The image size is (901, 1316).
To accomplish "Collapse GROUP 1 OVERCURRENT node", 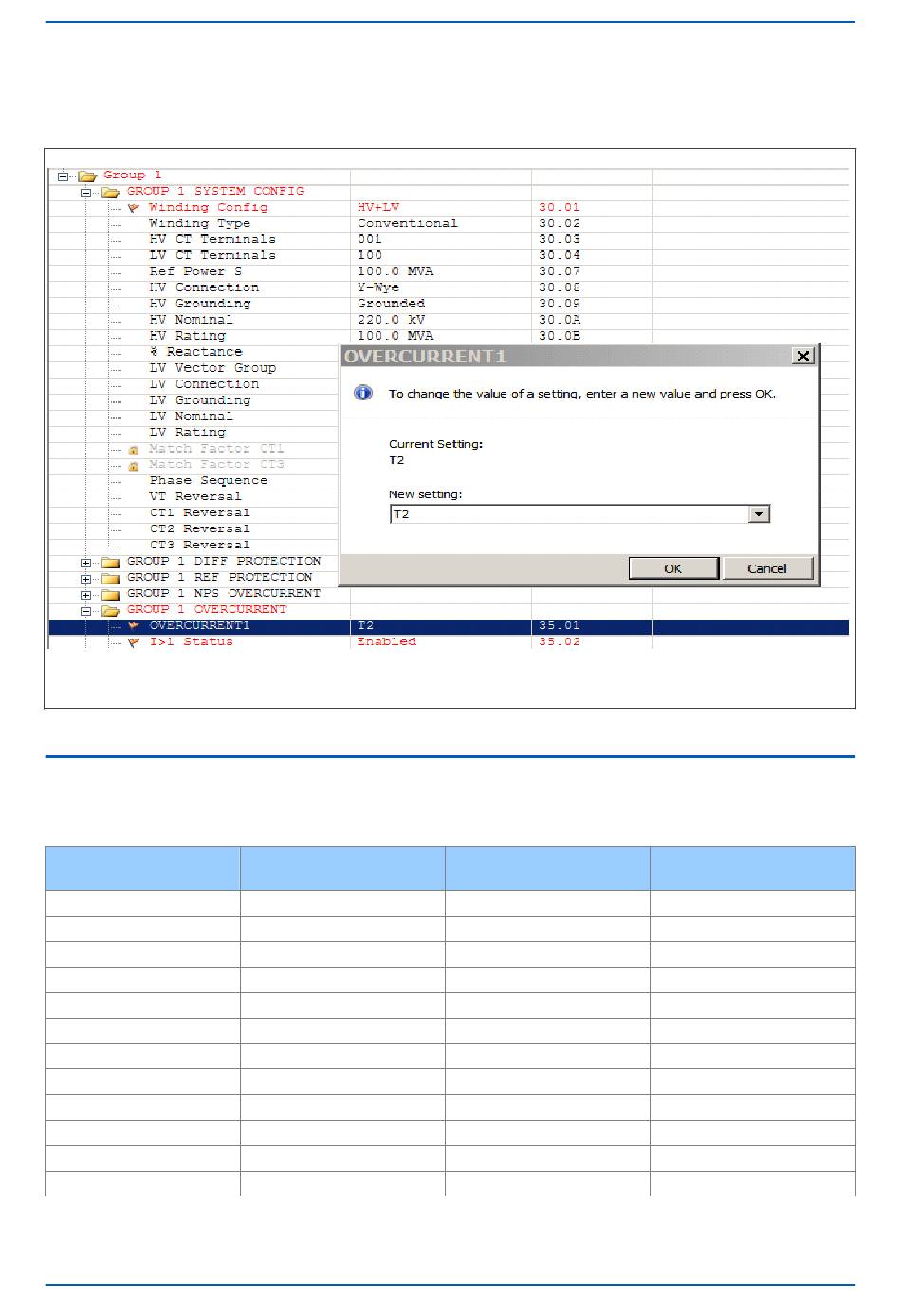I will pos(86,610).
